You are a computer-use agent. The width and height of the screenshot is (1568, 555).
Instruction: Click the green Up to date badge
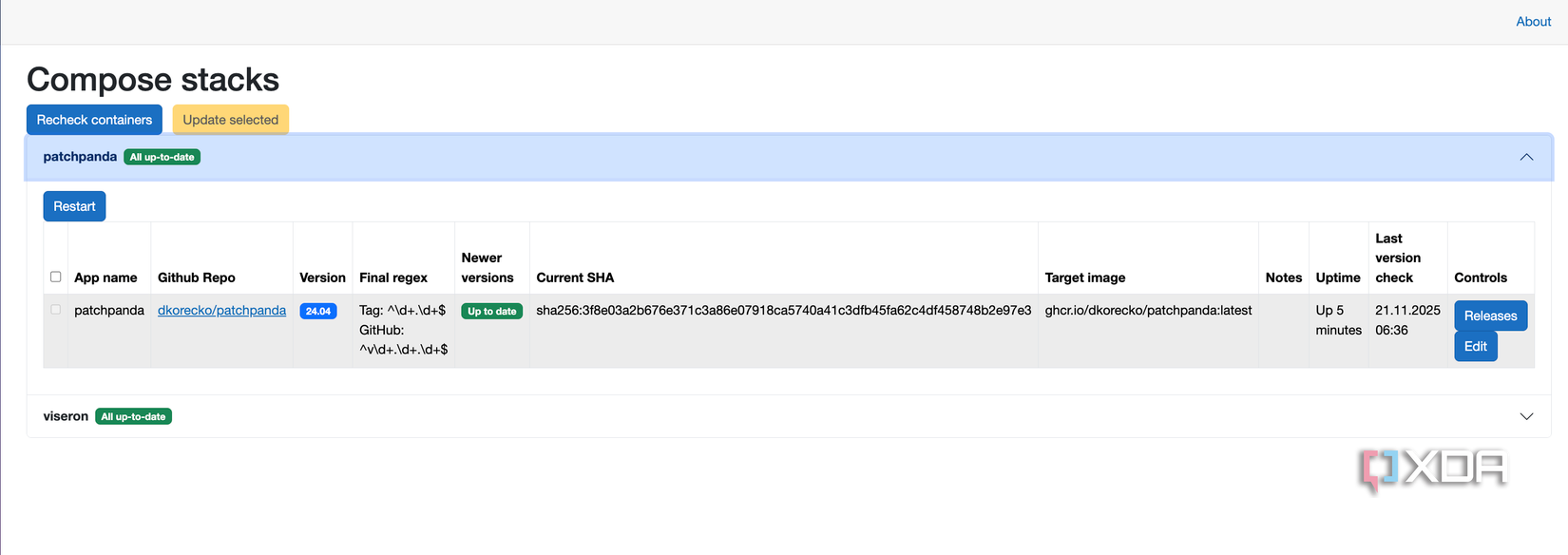(491, 310)
